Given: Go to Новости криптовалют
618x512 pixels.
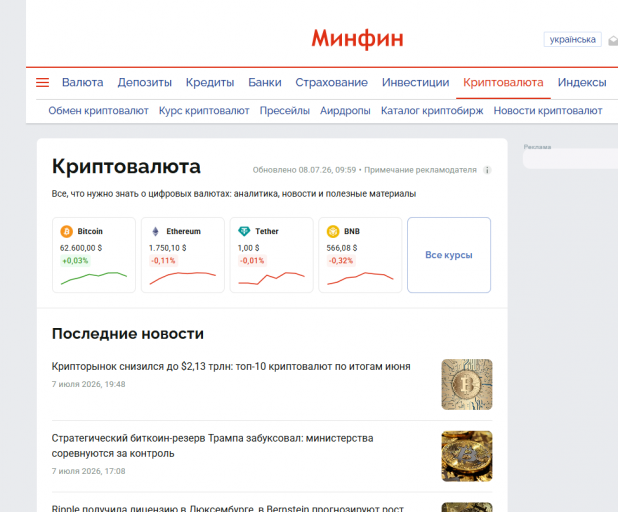Looking at the screenshot, I should [x=548, y=111].
